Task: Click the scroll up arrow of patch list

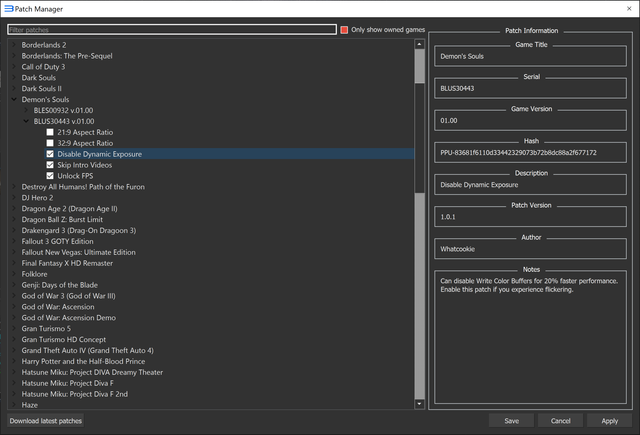Action: (420, 44)
